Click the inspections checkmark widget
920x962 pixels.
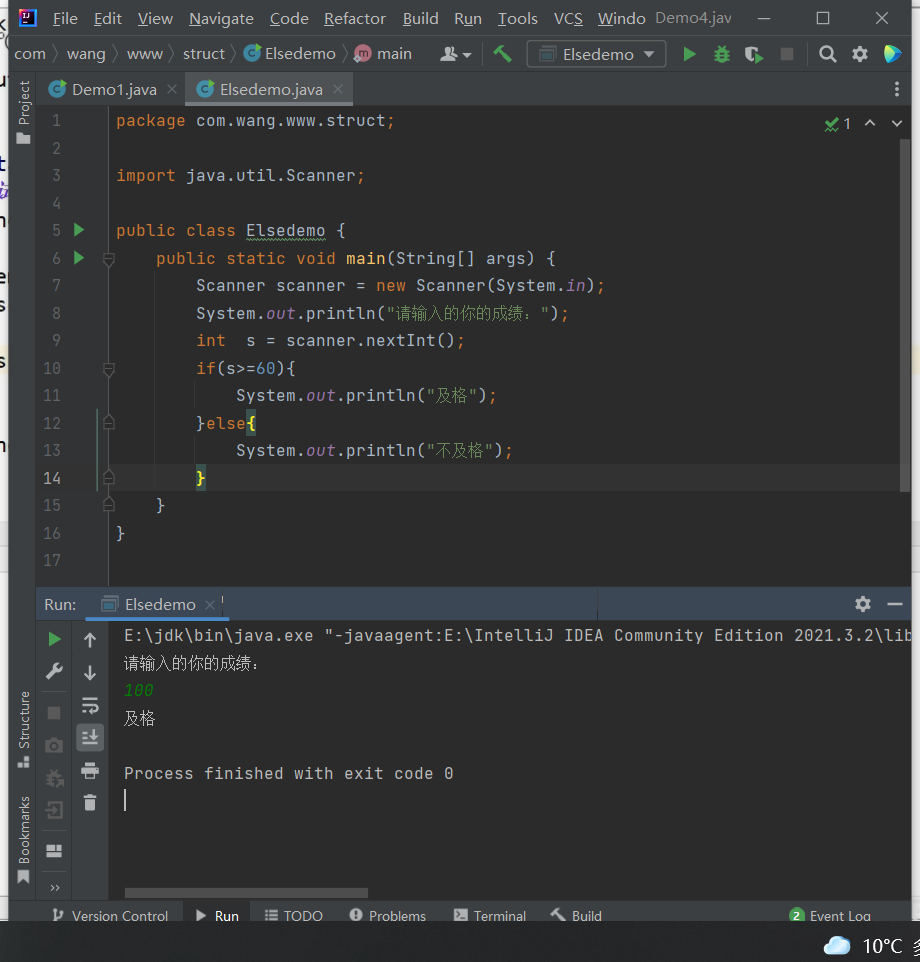tap(837, 124)
